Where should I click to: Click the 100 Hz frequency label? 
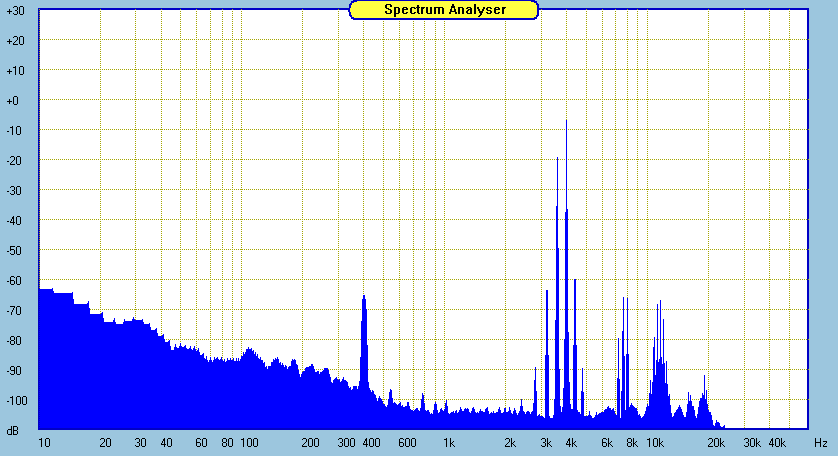[x=249, y=443]
